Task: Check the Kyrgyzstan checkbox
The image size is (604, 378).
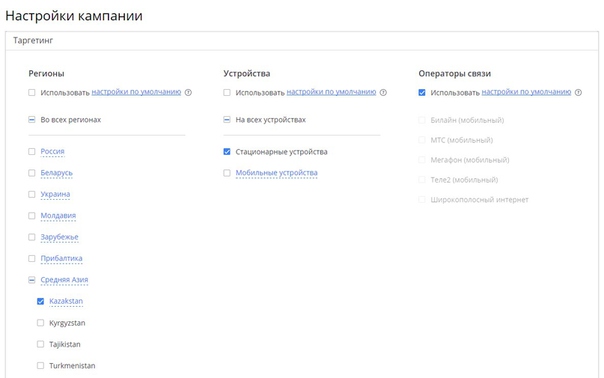Action: click(x=40, y=323)
